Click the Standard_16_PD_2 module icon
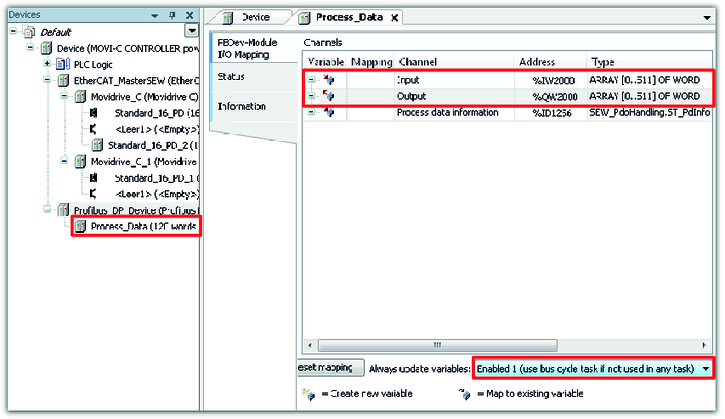Image resolution: width=725 pixels, height=419 pixels. pos(98,145)
